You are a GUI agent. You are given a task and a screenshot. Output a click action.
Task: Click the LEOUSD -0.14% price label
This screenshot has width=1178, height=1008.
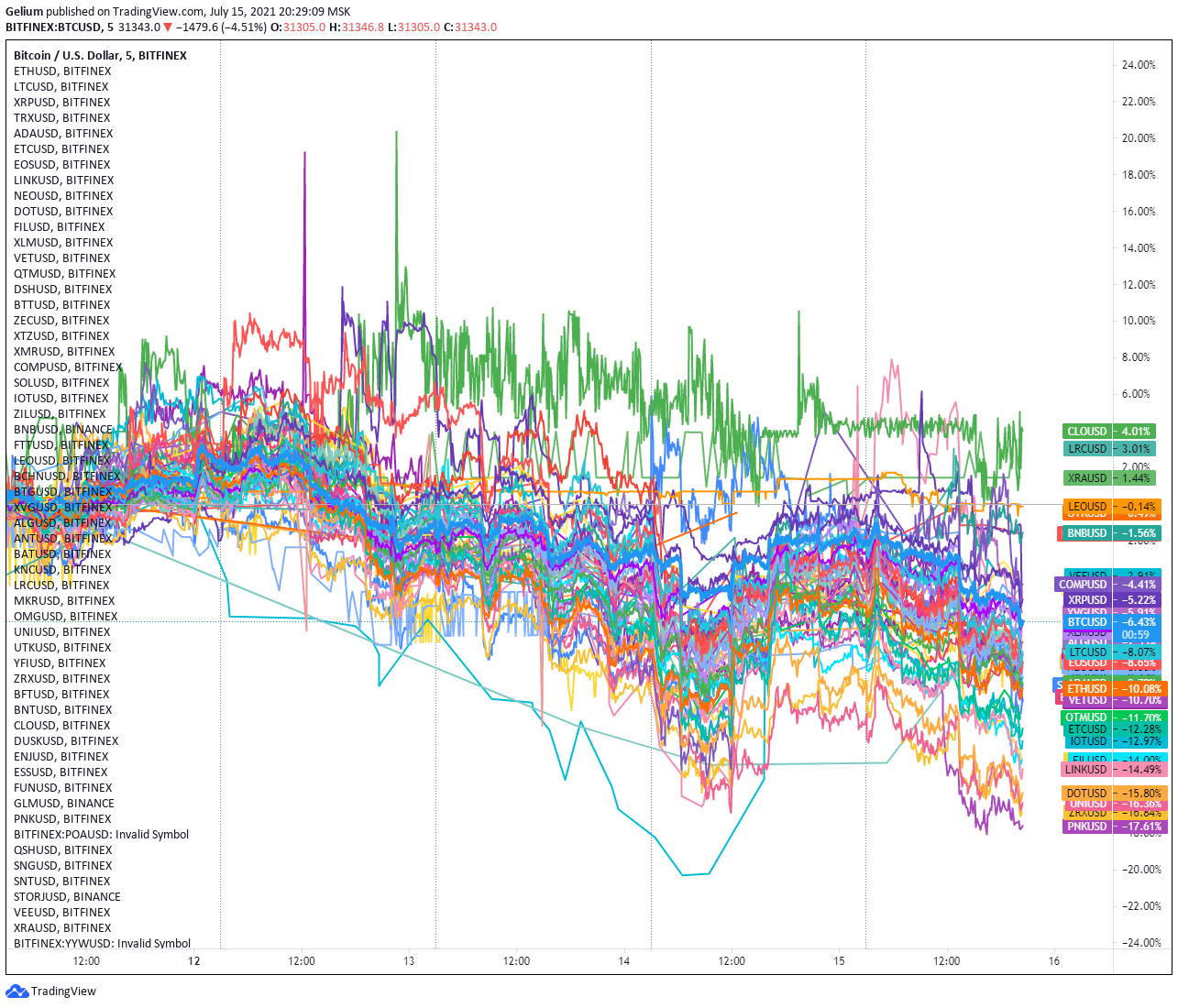1111,507
